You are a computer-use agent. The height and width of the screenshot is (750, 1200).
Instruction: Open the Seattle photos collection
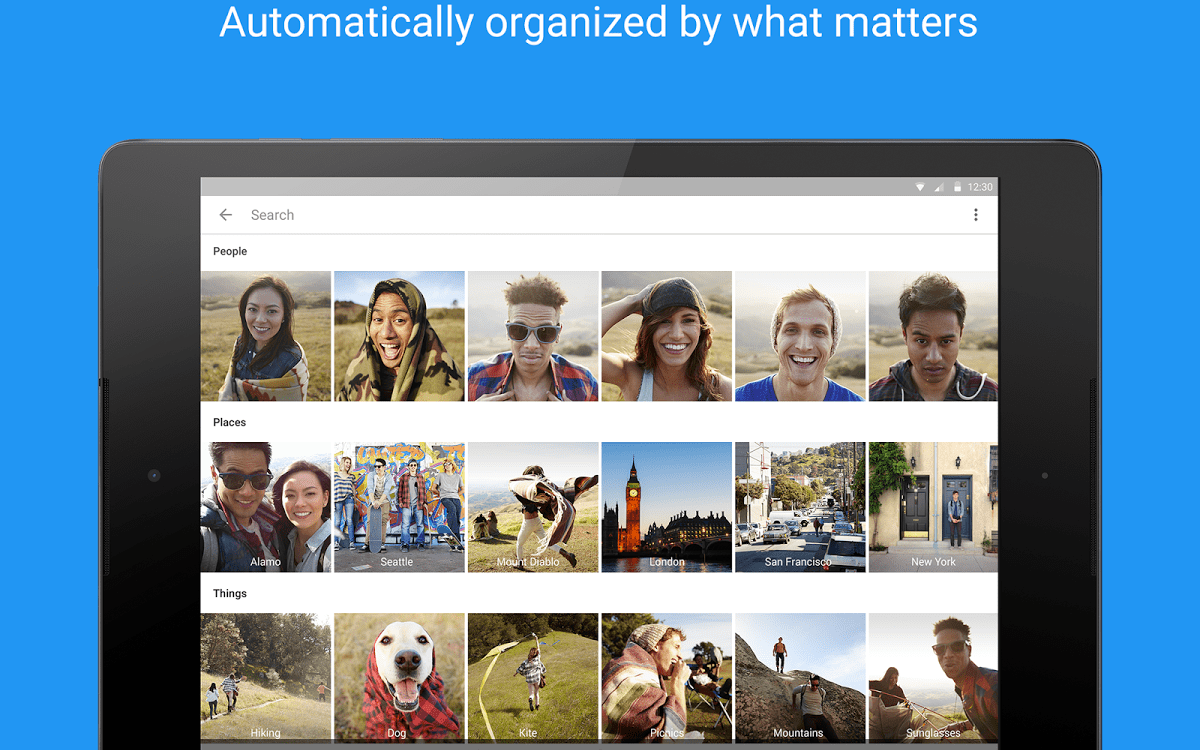(399, 507)
